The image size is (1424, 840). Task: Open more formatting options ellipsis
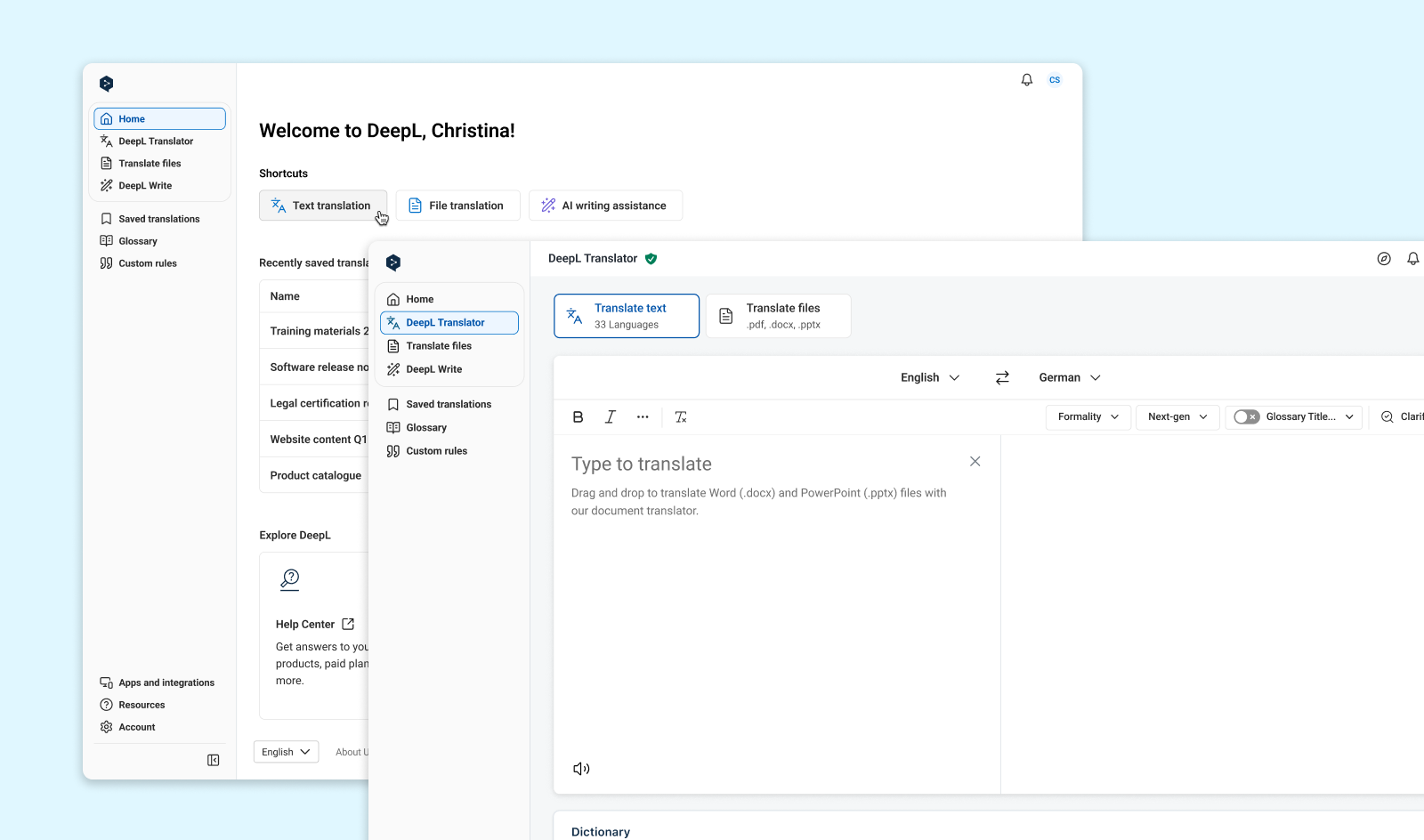point(643,417)
